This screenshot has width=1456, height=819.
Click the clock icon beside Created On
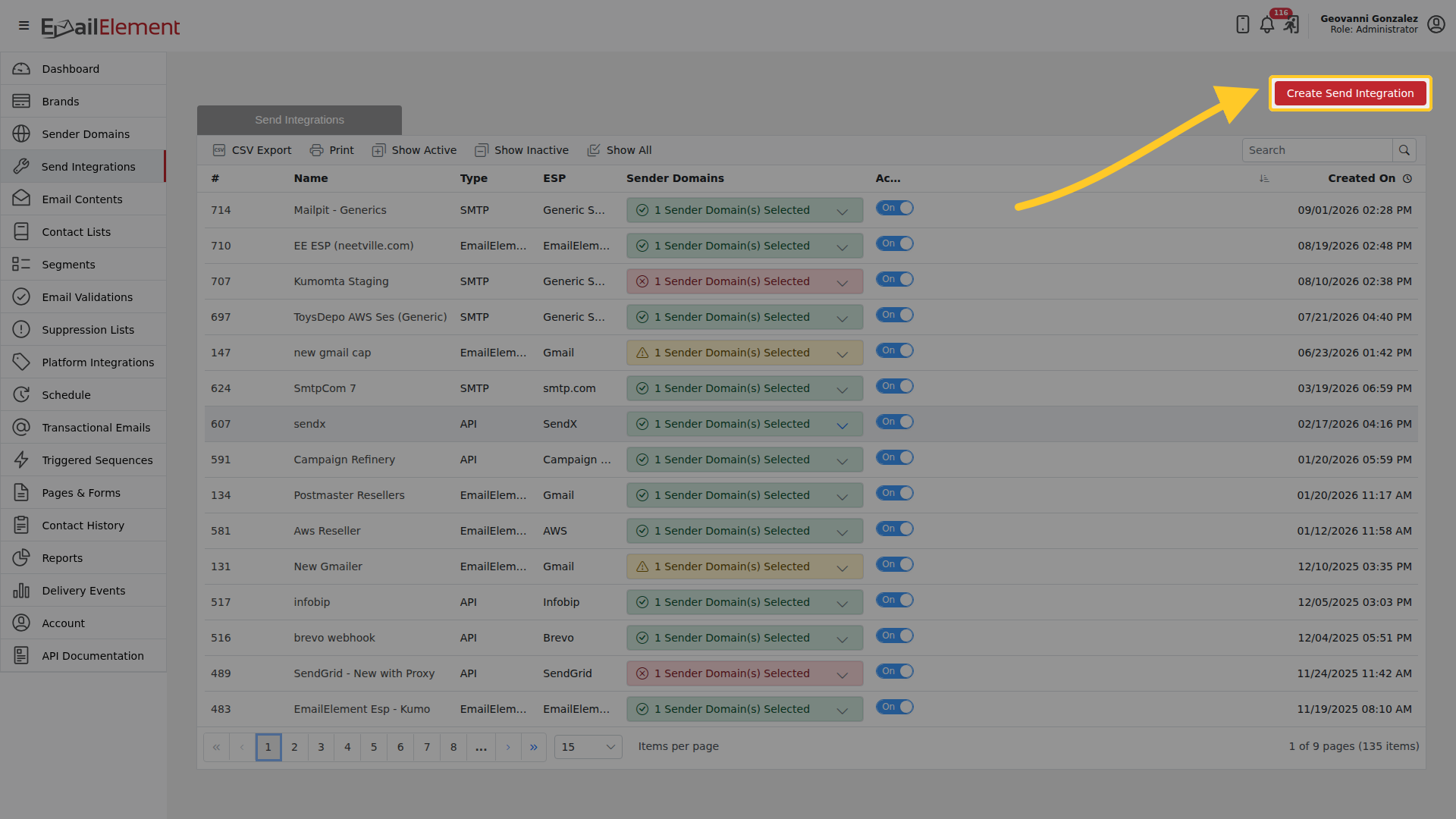[x=1407, y=178]
